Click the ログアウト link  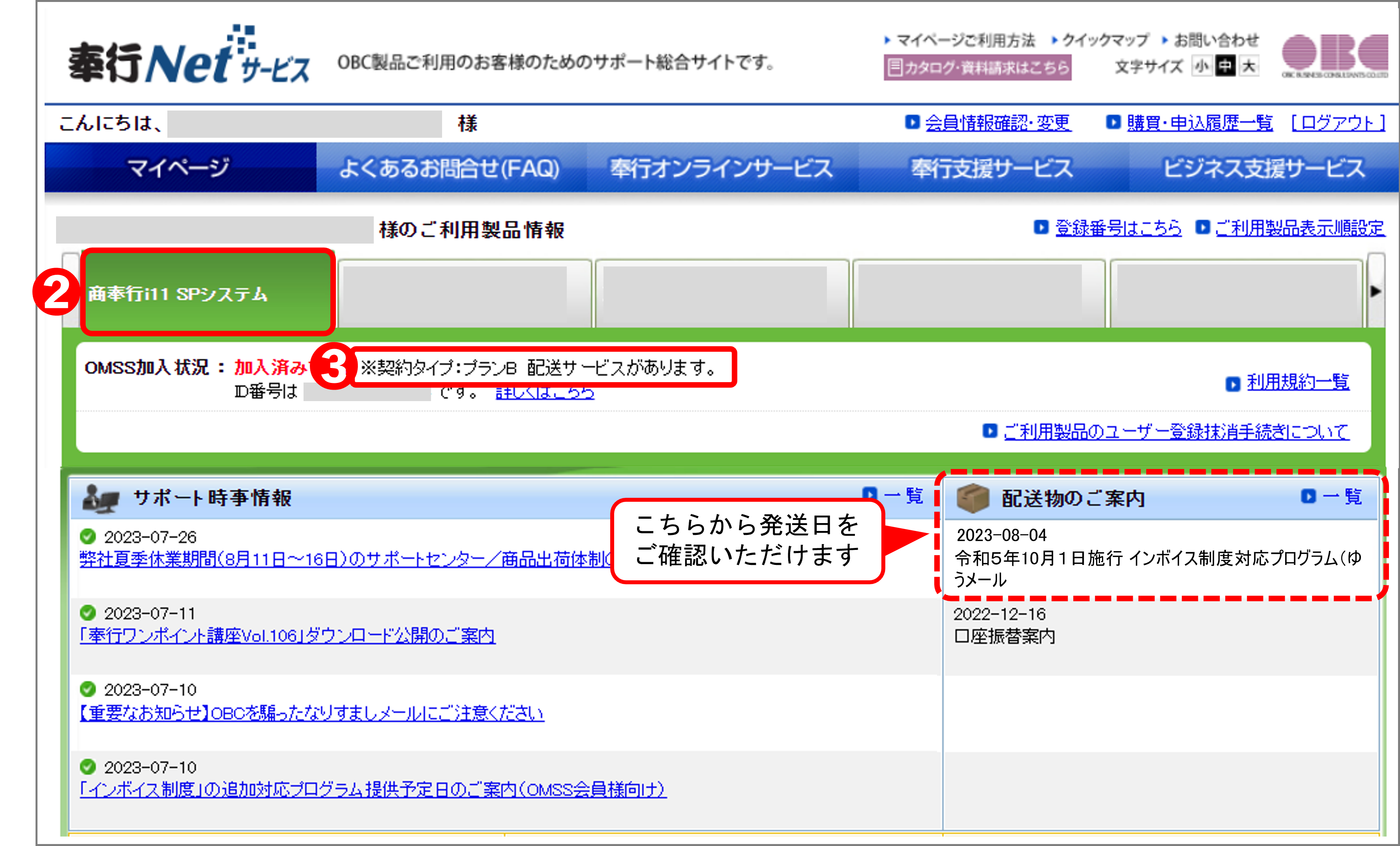(1338, 123)
